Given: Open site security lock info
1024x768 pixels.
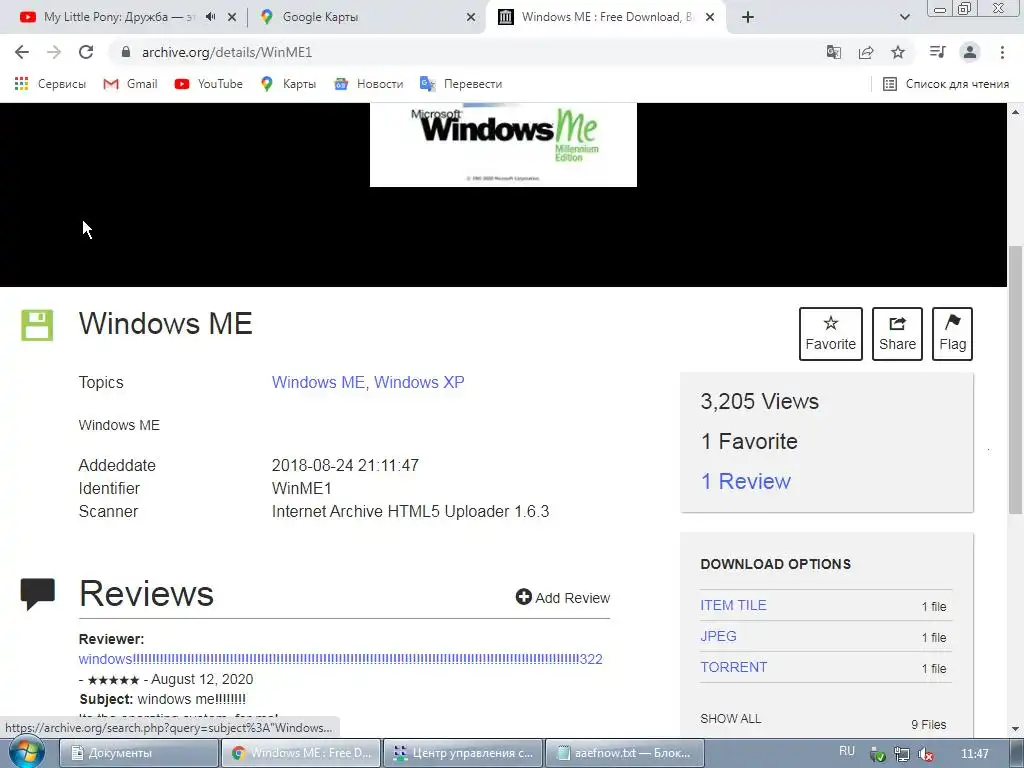Looking at the screenshot, I should pos(126,52).
